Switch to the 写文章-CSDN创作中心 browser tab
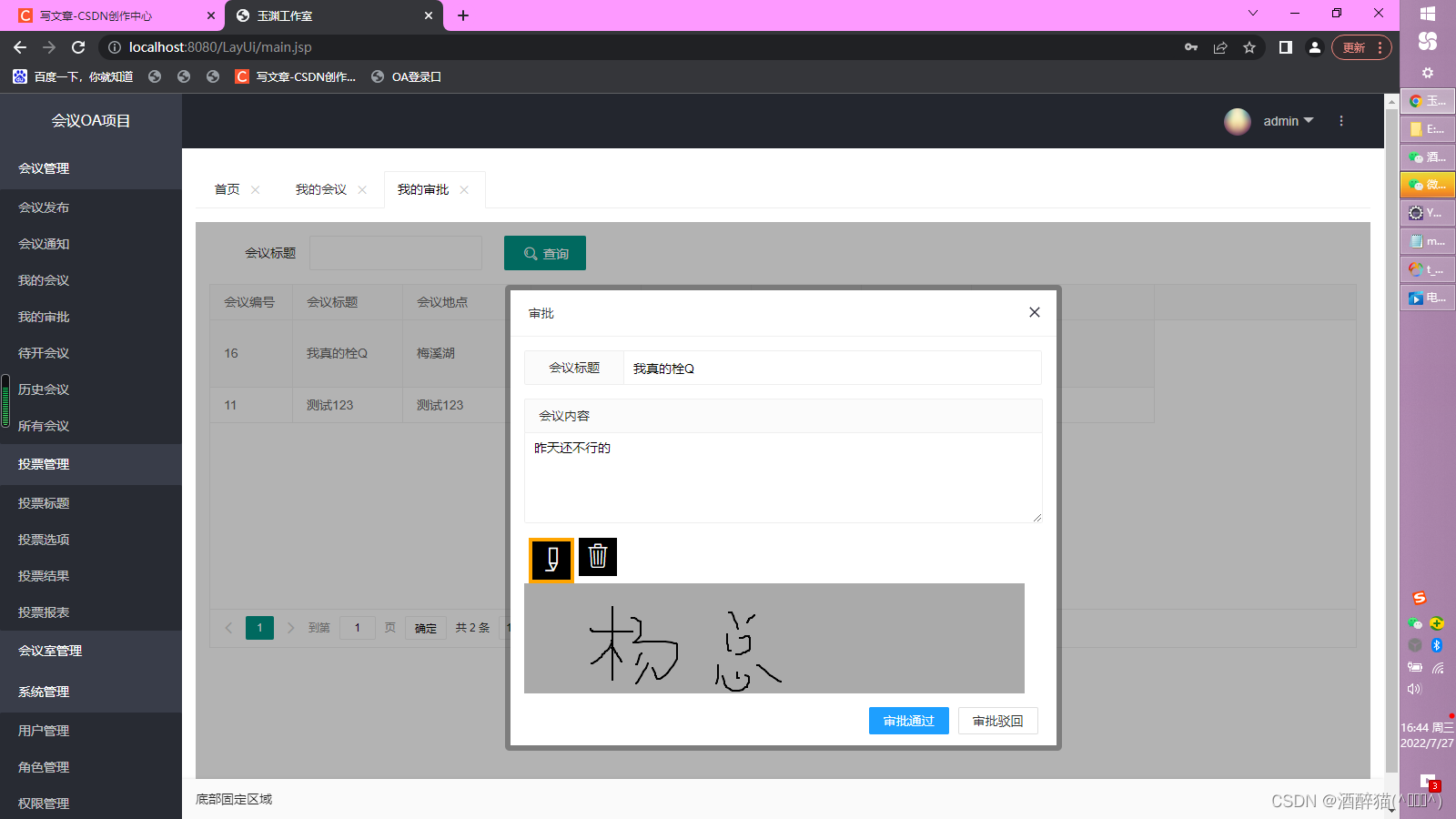The image size is (1456, 819). [112, 15]
